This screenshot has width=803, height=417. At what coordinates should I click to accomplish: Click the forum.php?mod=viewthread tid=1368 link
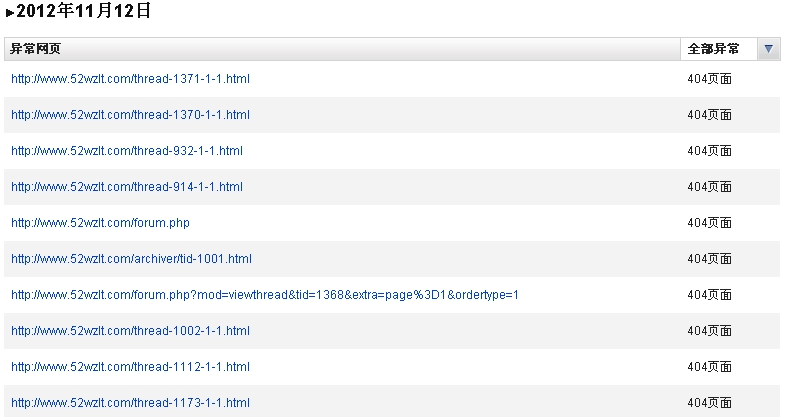point(265,295)
